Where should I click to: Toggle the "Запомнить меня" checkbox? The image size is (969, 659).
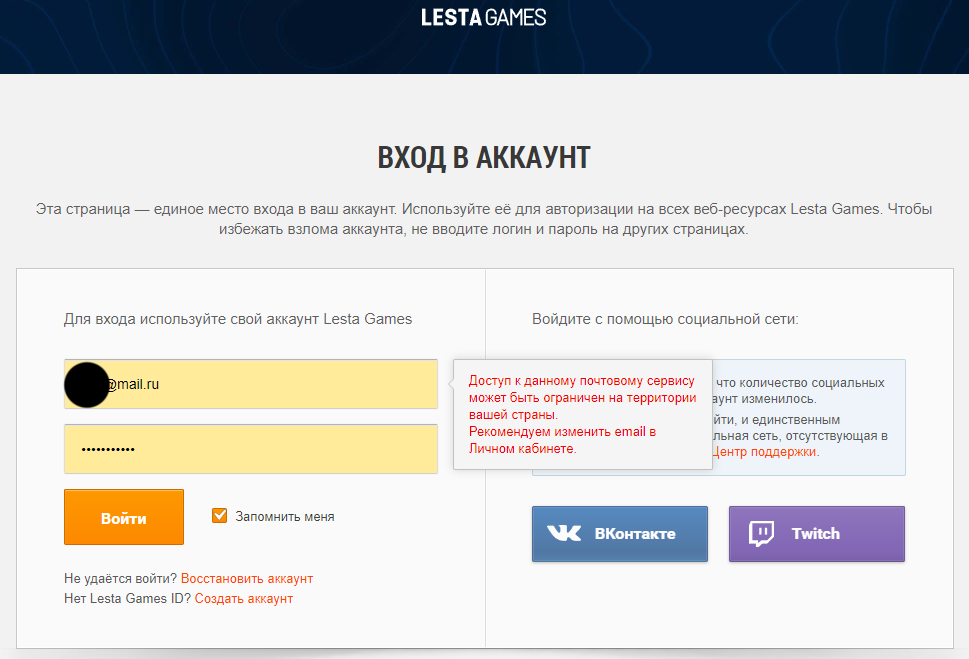220,516
